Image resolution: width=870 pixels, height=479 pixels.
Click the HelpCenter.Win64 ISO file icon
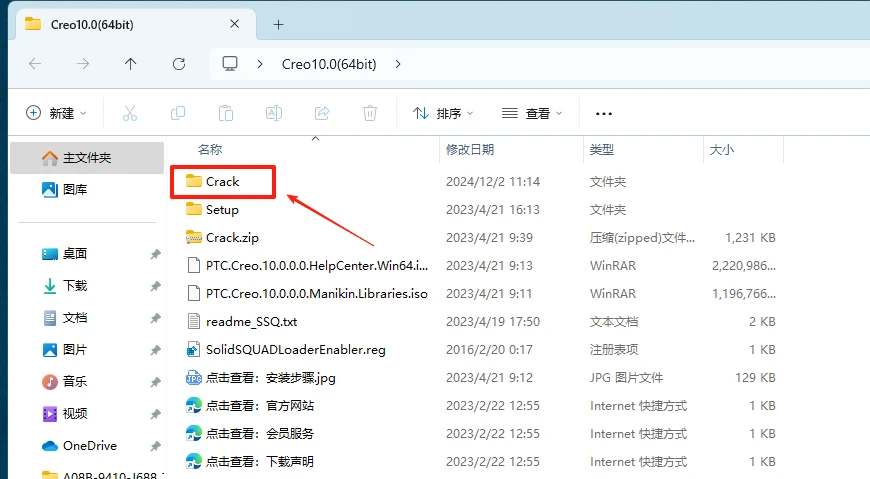tap(194, 265)
